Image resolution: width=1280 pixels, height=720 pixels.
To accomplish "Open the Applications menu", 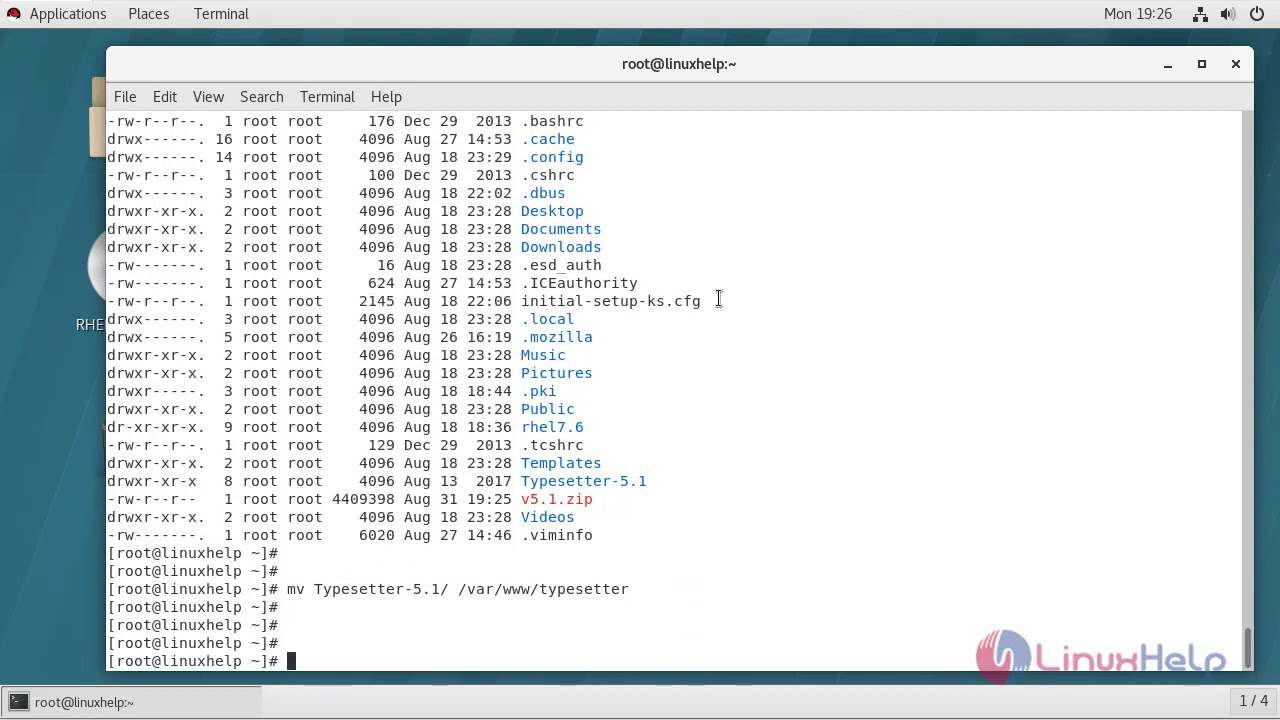I will (x=68, y=14).
